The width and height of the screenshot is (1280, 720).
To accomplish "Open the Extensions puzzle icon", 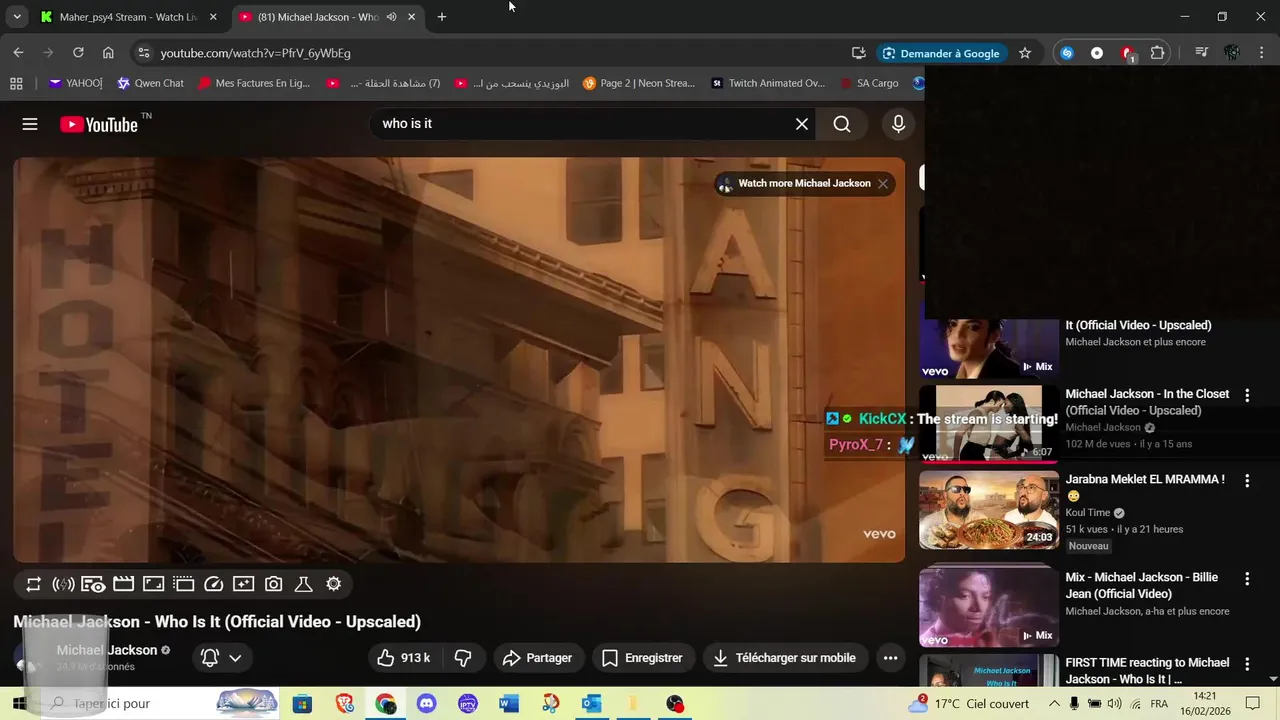I will (1157, 53).
